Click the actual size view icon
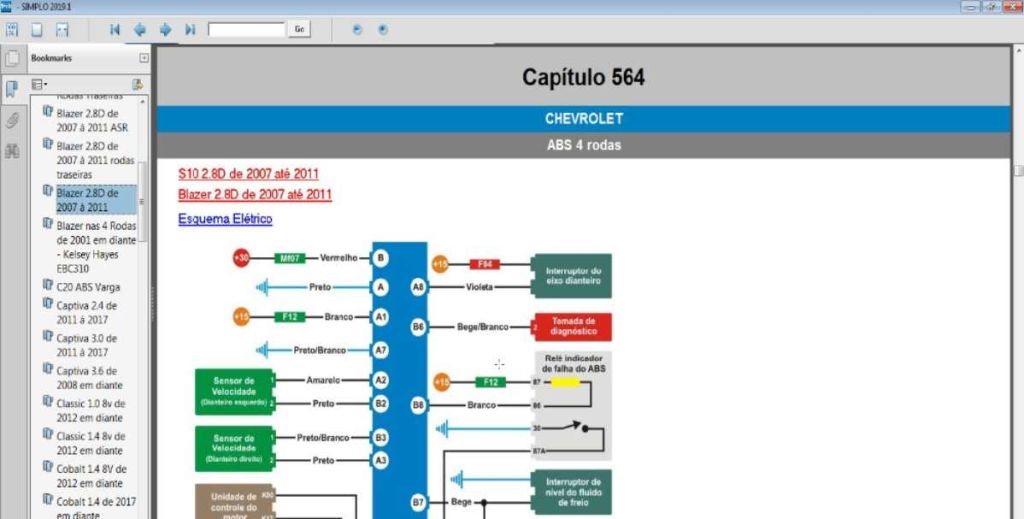Image resolution: width=1024 pixels, height=519 pixels. point(12,29)
